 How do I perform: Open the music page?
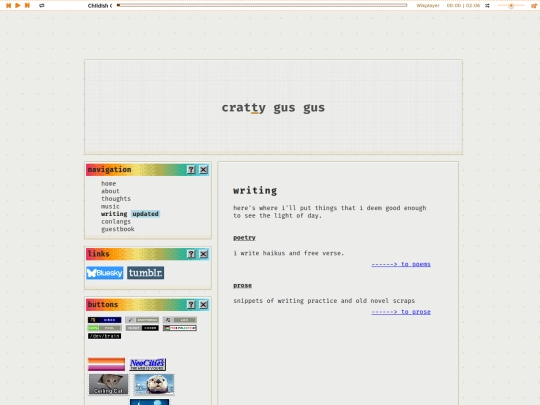point(110,206)
